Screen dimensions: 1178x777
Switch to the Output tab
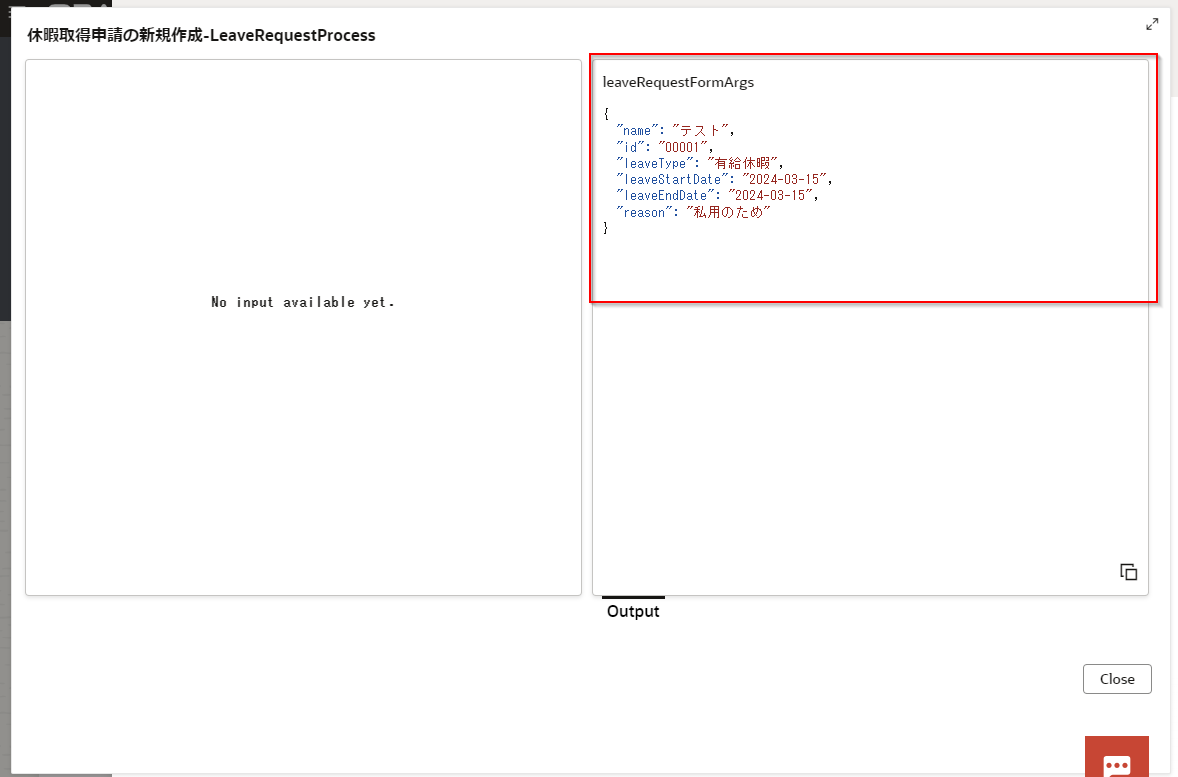pyautogui.click(x=633, y=611)
